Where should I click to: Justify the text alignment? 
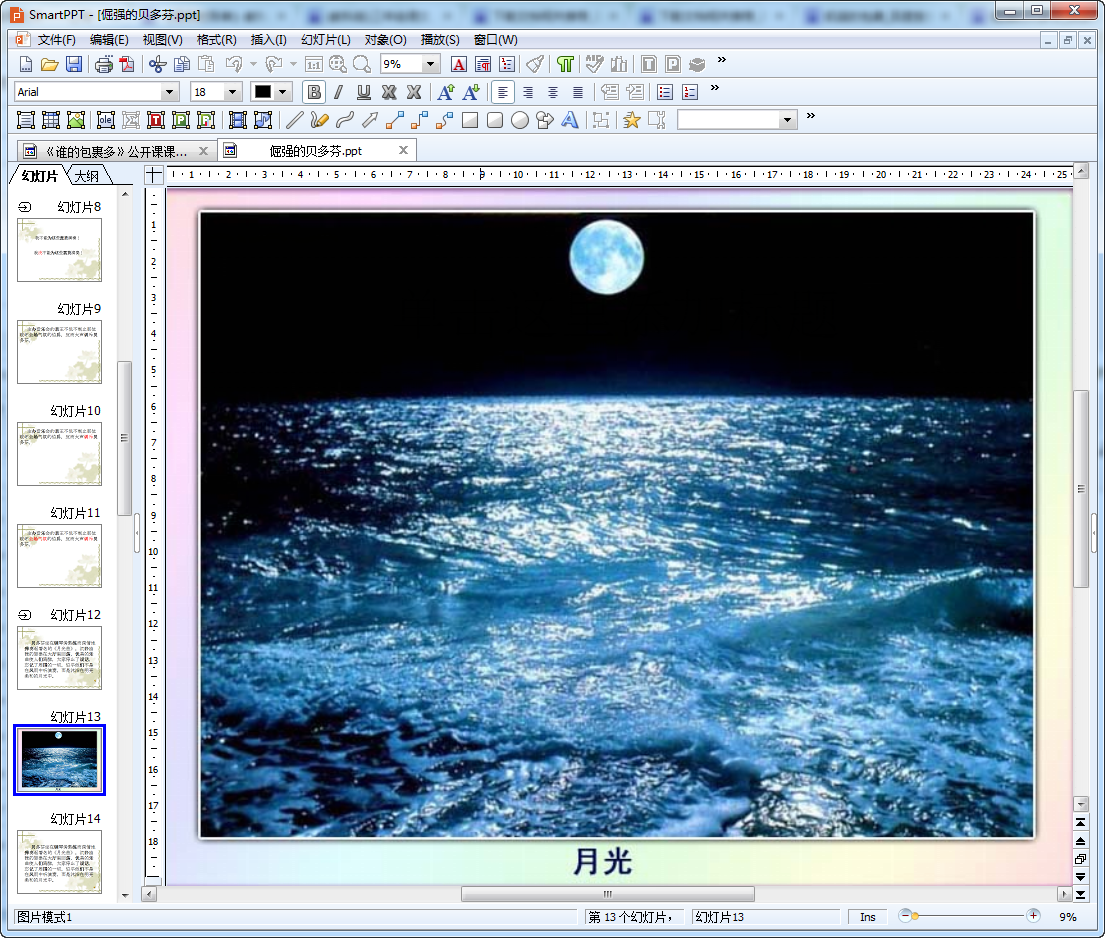tap(578, 92)
